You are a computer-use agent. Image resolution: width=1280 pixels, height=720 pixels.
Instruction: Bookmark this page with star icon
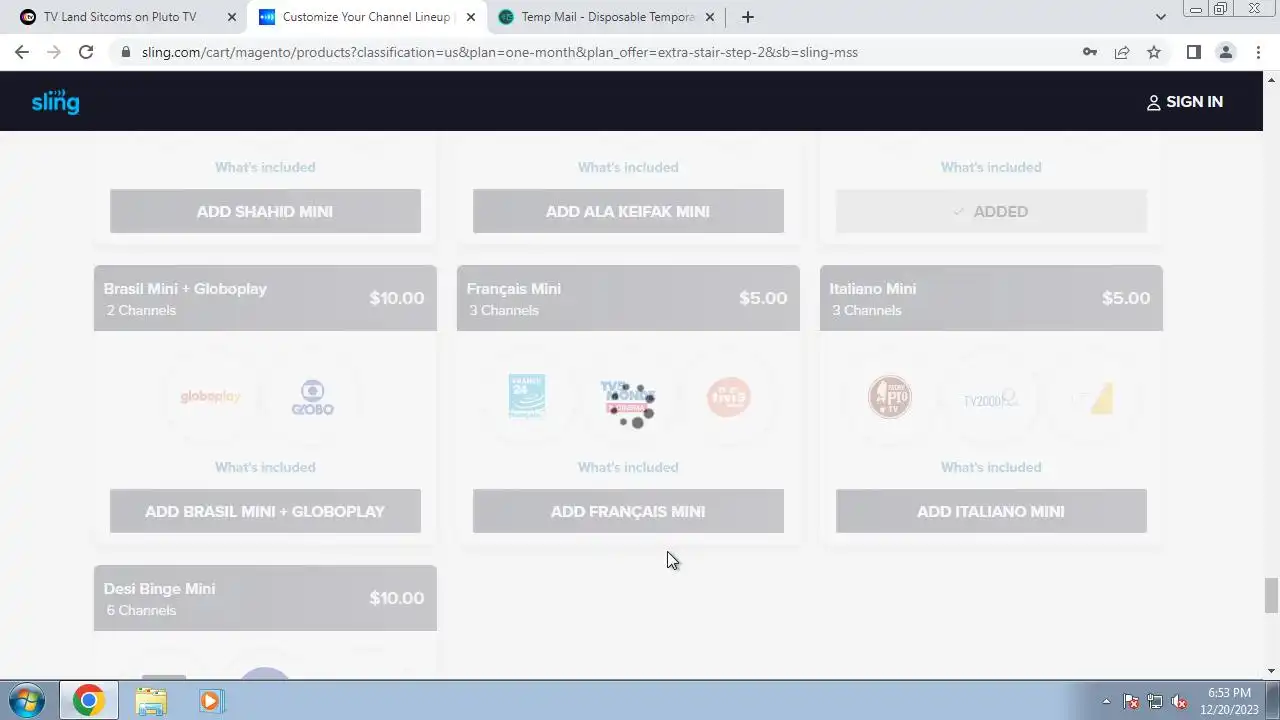pos(1154,52)
